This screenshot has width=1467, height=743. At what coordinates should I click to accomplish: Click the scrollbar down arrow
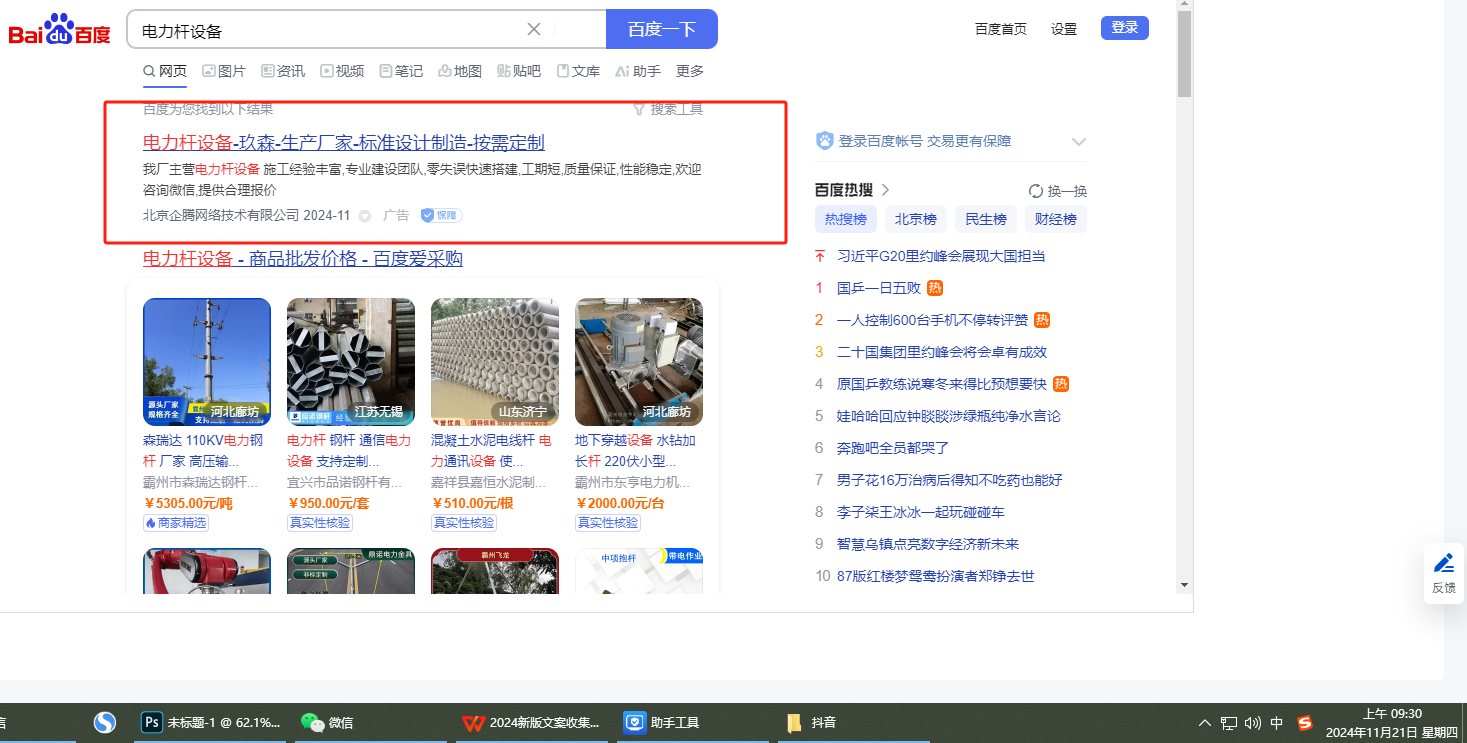tap(1185, 585)
